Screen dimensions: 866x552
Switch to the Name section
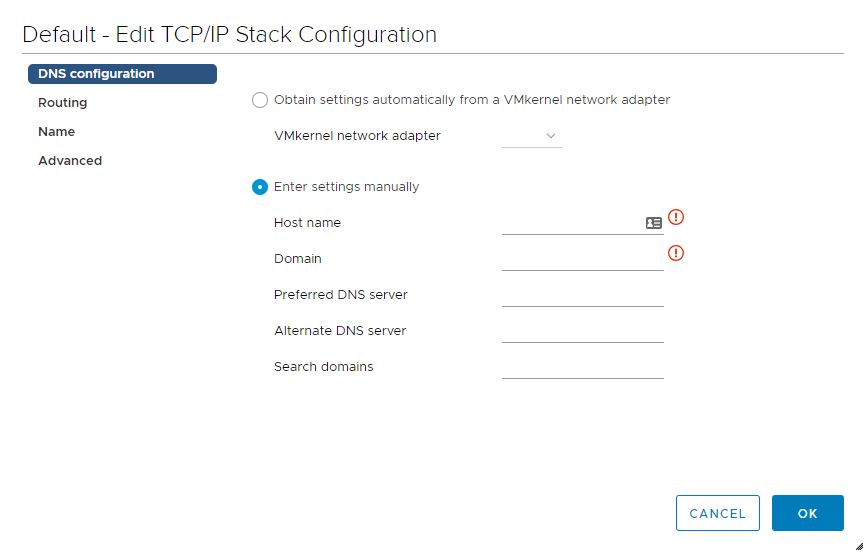(x=56, y=132)
